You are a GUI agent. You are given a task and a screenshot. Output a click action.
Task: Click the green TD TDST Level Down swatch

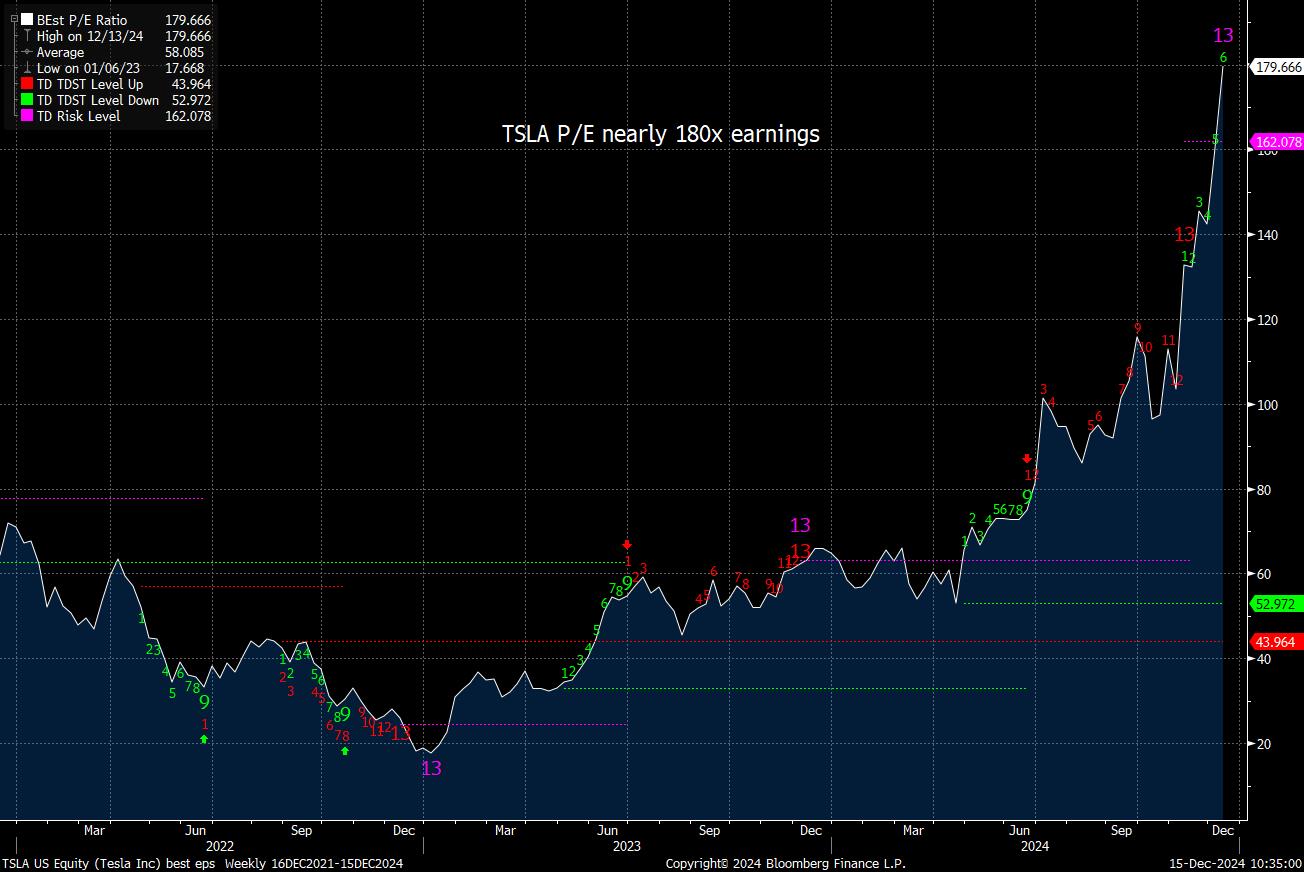pyautogui.click(x=27, y=100)
